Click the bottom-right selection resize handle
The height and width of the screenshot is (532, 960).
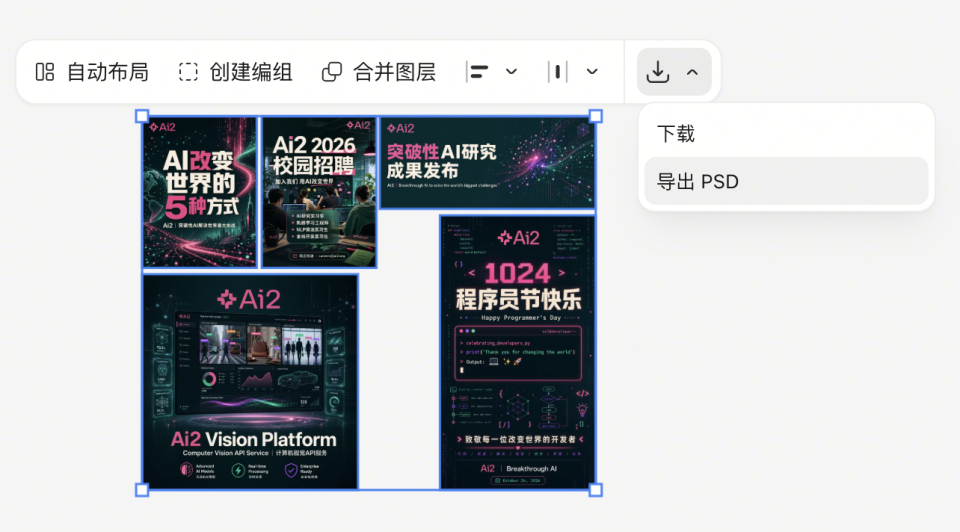(595, 490)
